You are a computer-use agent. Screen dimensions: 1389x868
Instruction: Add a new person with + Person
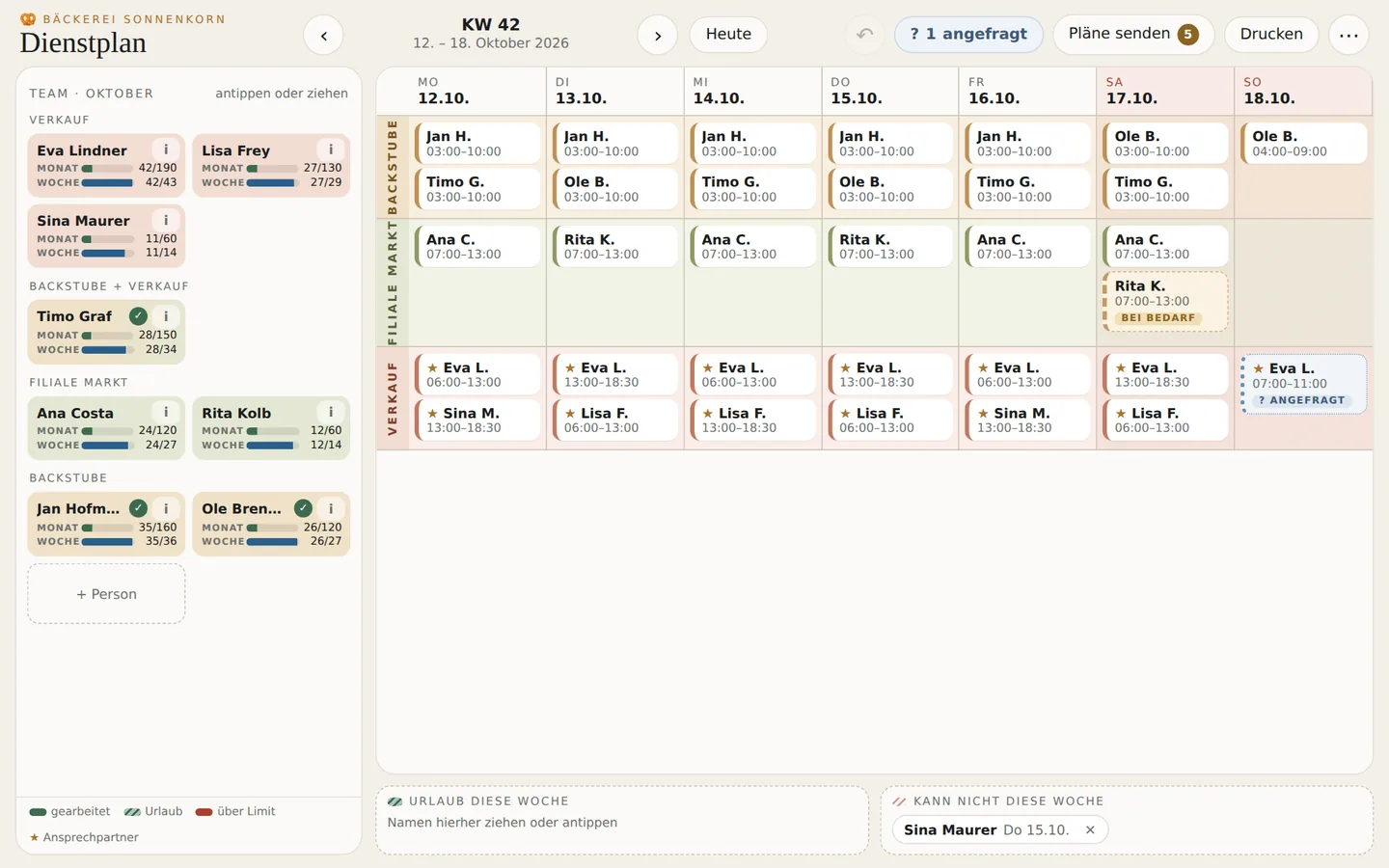pos(106,594)
